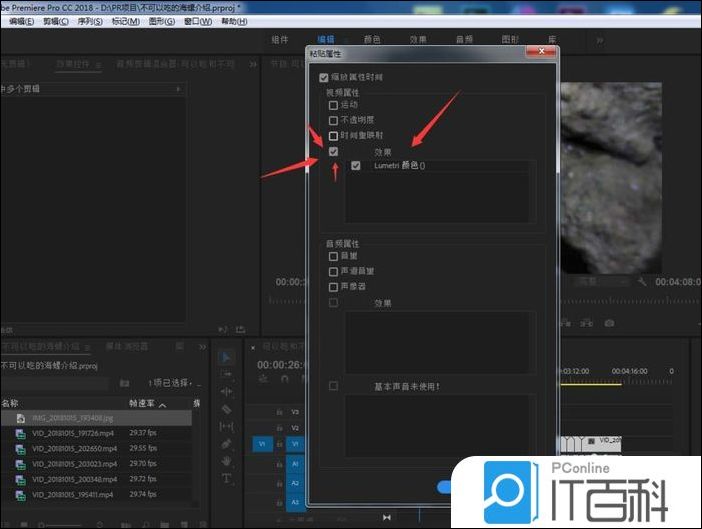Expand the Source panel group overflow chevrons

pos(253,64)
